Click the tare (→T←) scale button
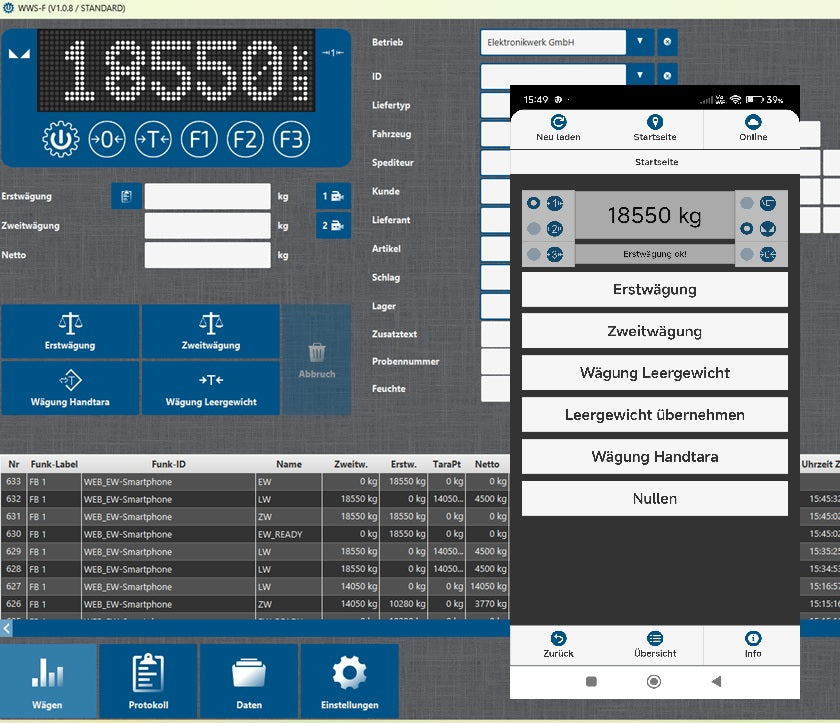The width and height of the screenshot is (840, 723). [153, 139]
